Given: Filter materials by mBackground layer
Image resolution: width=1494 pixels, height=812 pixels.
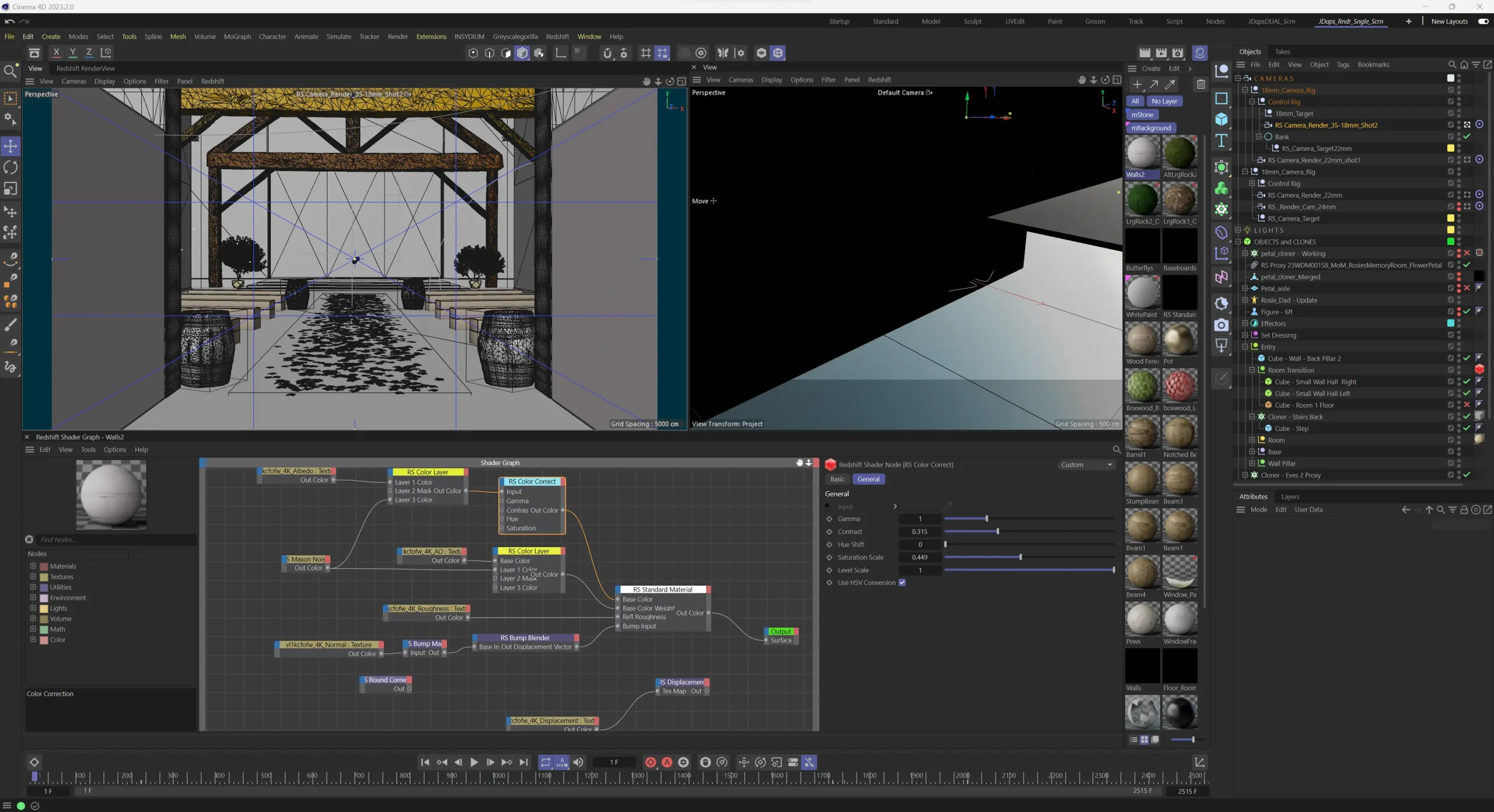Looking at the screenshot, I should coord(1151,128).
